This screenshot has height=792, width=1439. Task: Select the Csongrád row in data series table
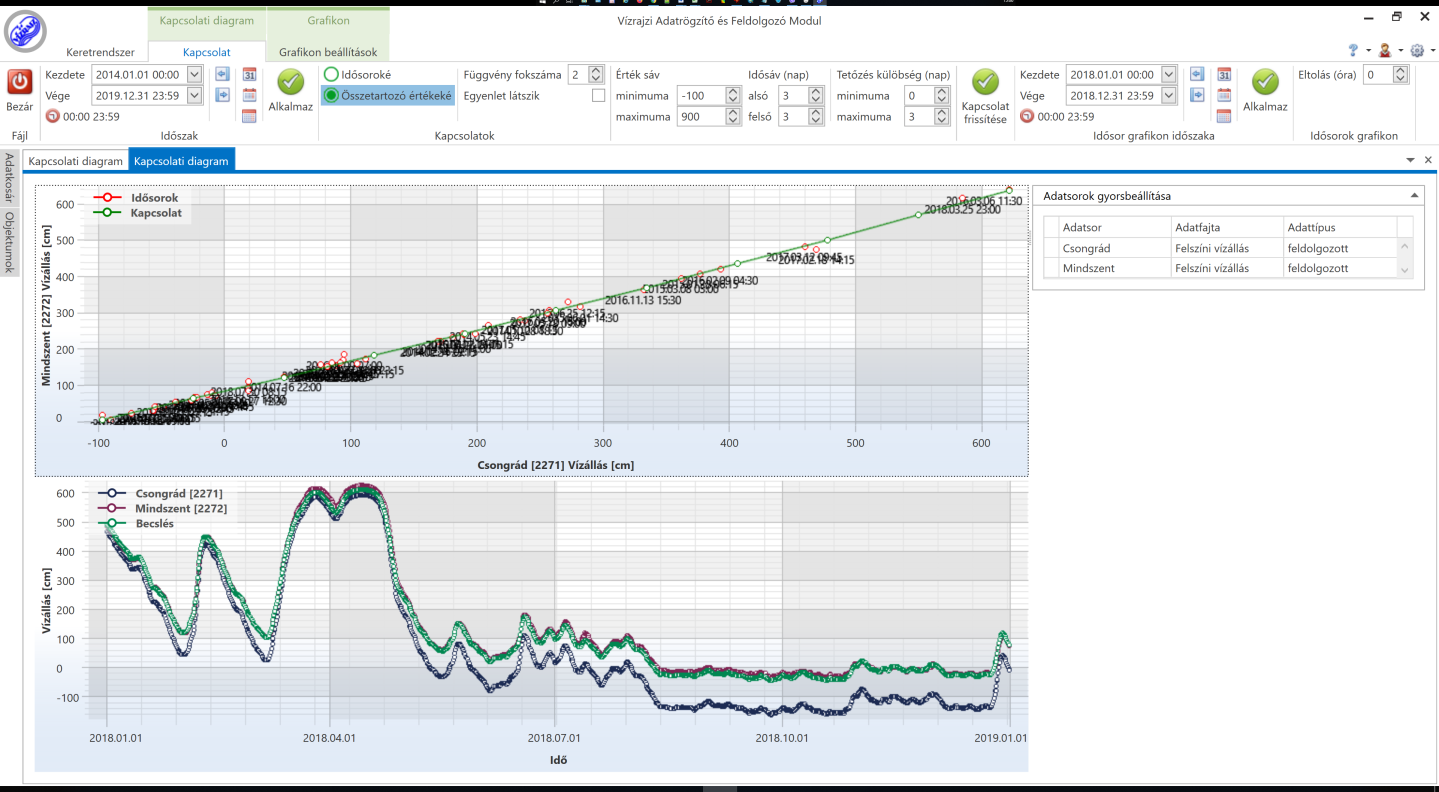tap(1220, 248)
